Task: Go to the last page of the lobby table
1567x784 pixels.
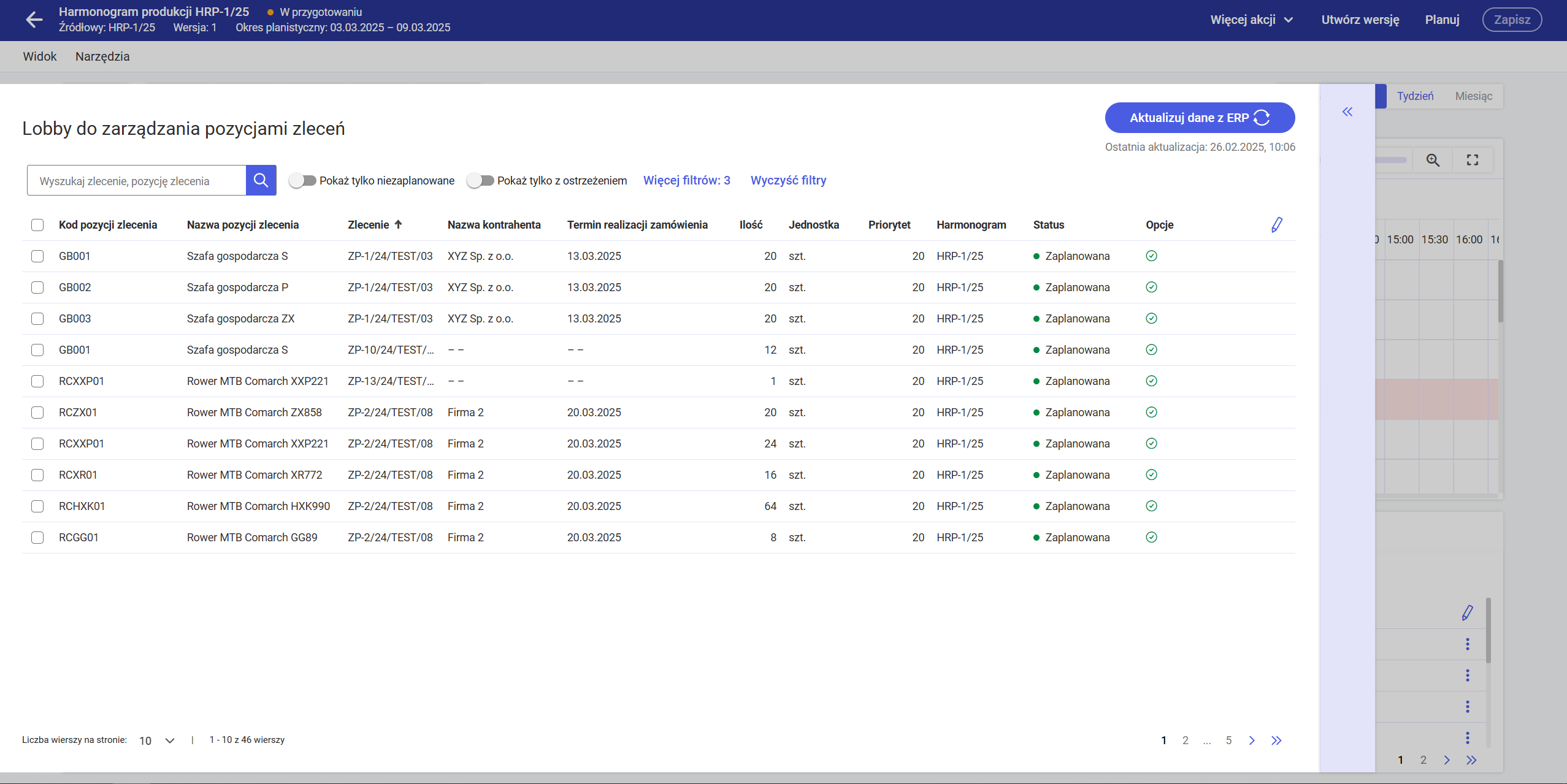Action: click(1276, 740)
